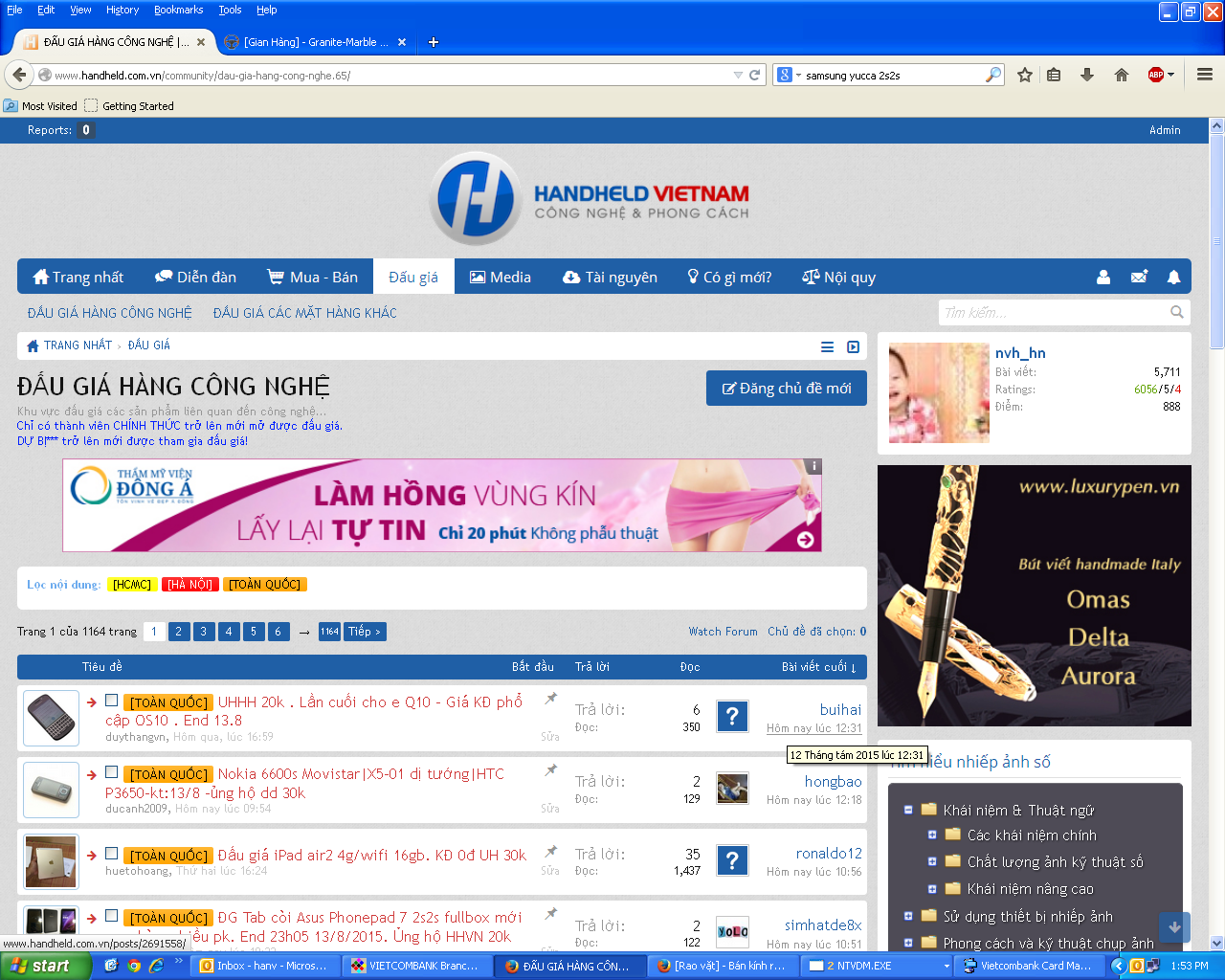Go to page 2 of the thread list

pyautogui.click(x=178, y=632)
